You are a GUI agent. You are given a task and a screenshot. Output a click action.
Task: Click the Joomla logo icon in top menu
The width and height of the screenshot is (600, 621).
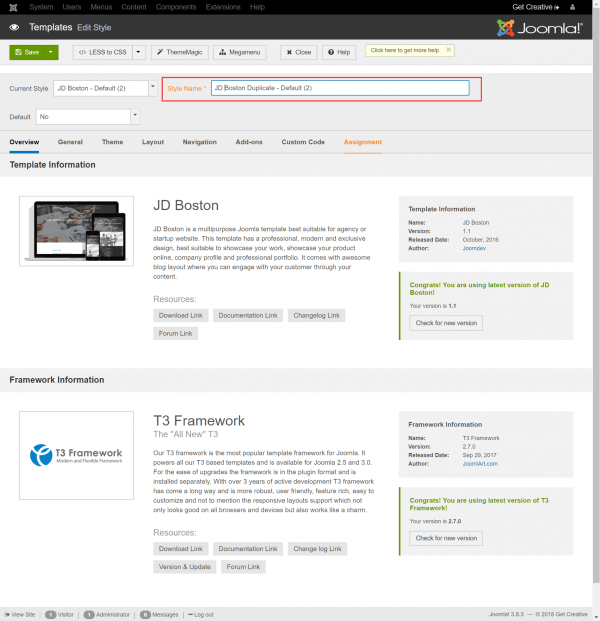pyautogui.click(x=13, y=7)
